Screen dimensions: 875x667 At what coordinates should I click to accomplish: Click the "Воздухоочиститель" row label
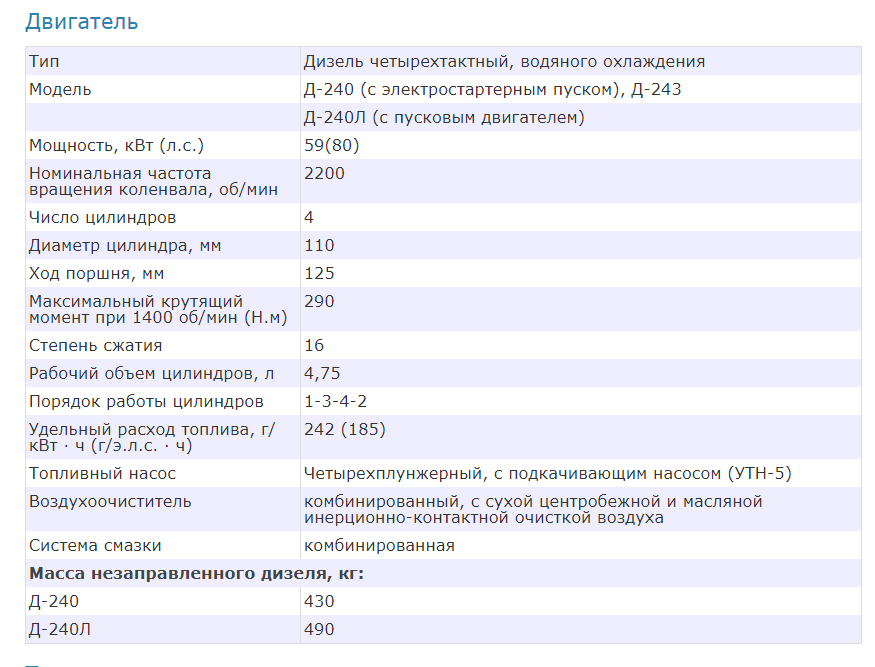[x=110, y=501]
